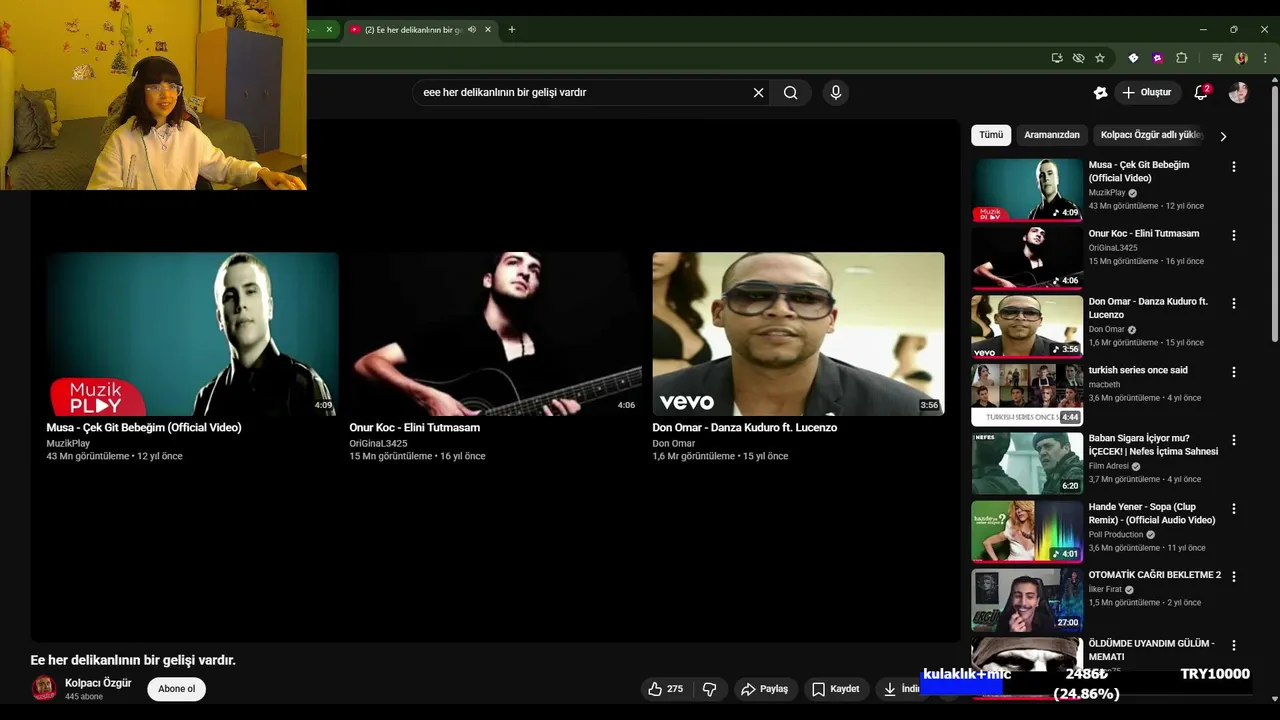Dislike the video with thumbs down
The image size is (1280, 720).
709,689
